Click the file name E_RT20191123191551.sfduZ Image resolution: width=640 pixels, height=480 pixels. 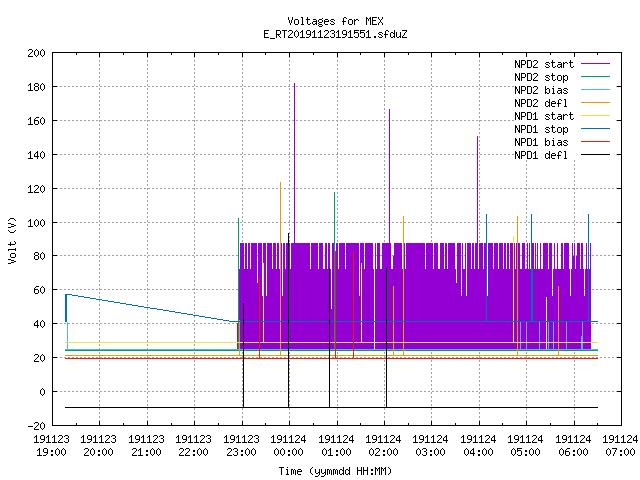coord(335,34)
